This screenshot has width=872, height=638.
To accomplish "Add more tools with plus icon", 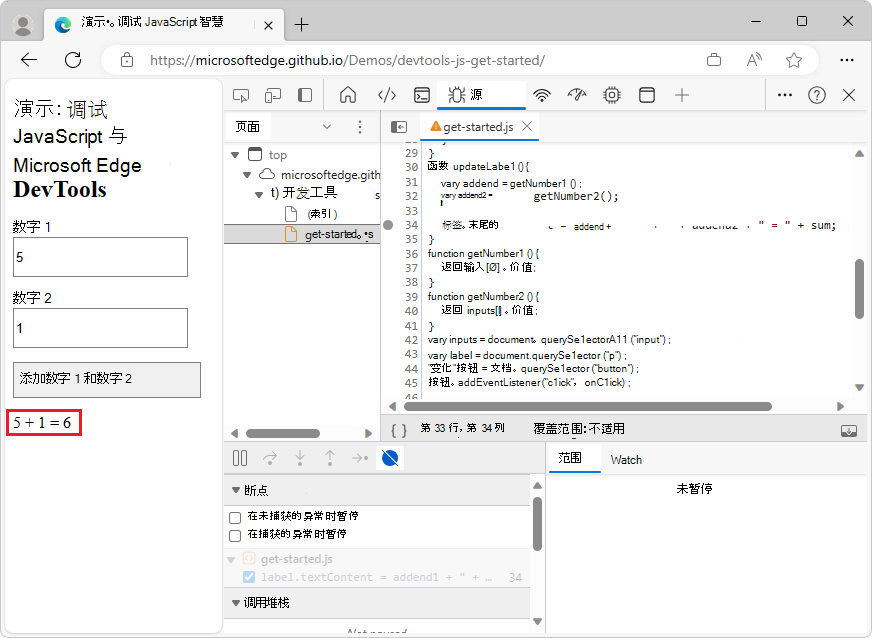I will tap(682, 95).
